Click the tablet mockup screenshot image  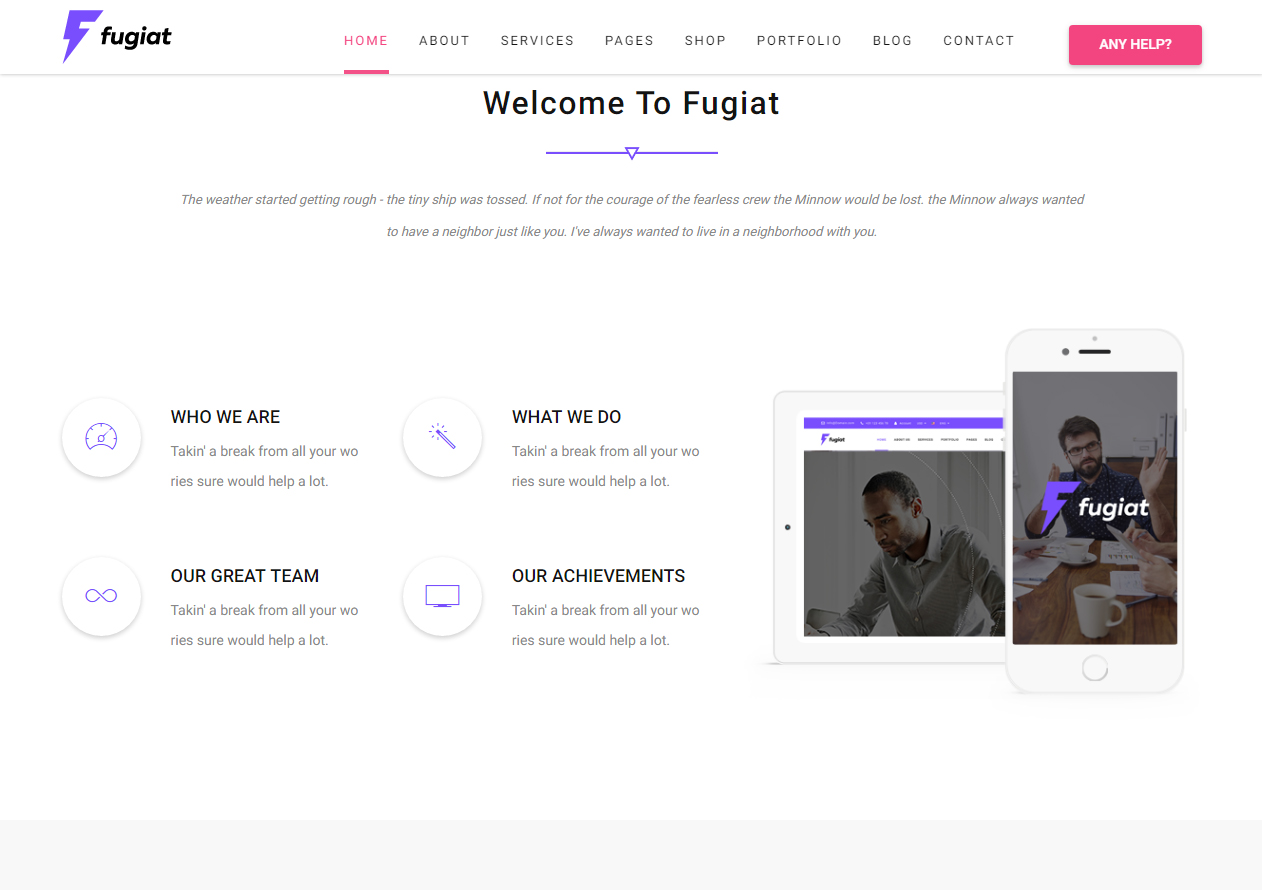point(904,527)
